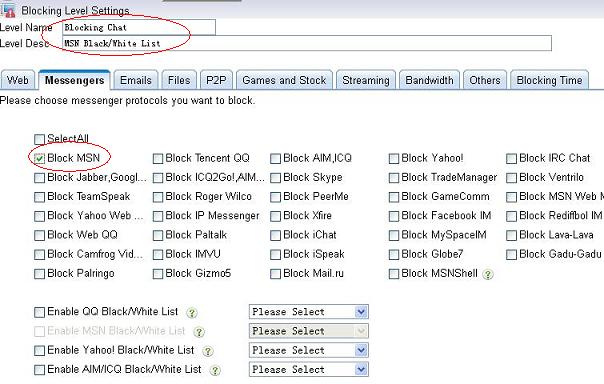Tick Block IP Messenger checkbox
The image size is (604, 384).
pyautogui.click(x=158, y=216)
